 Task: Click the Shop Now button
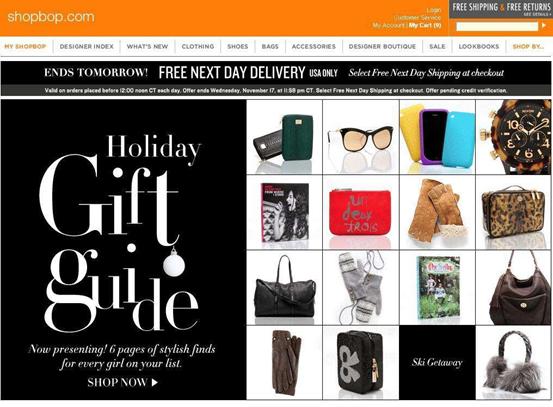click(x=122, y=382)
